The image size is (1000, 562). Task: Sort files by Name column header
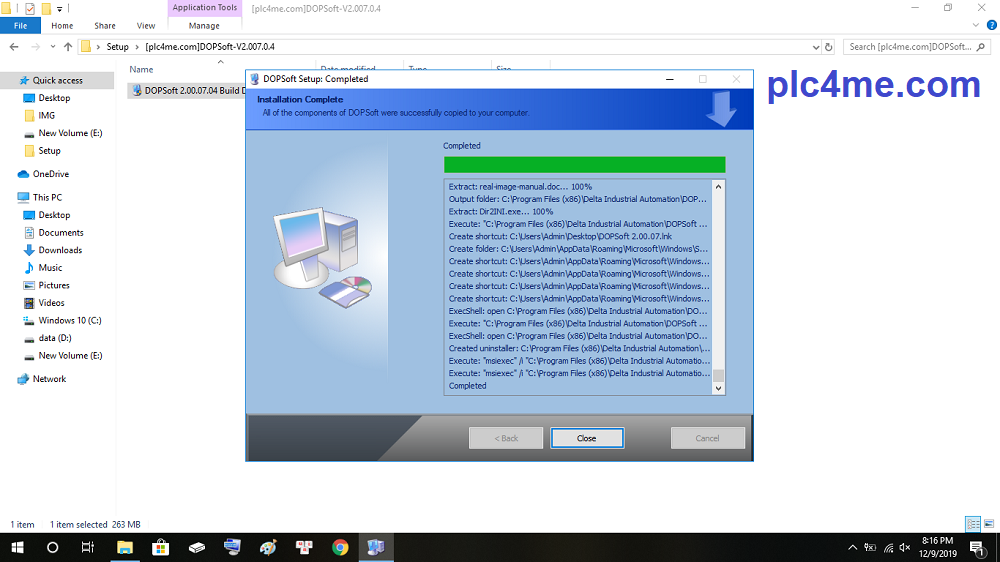[x=141, y=69]
